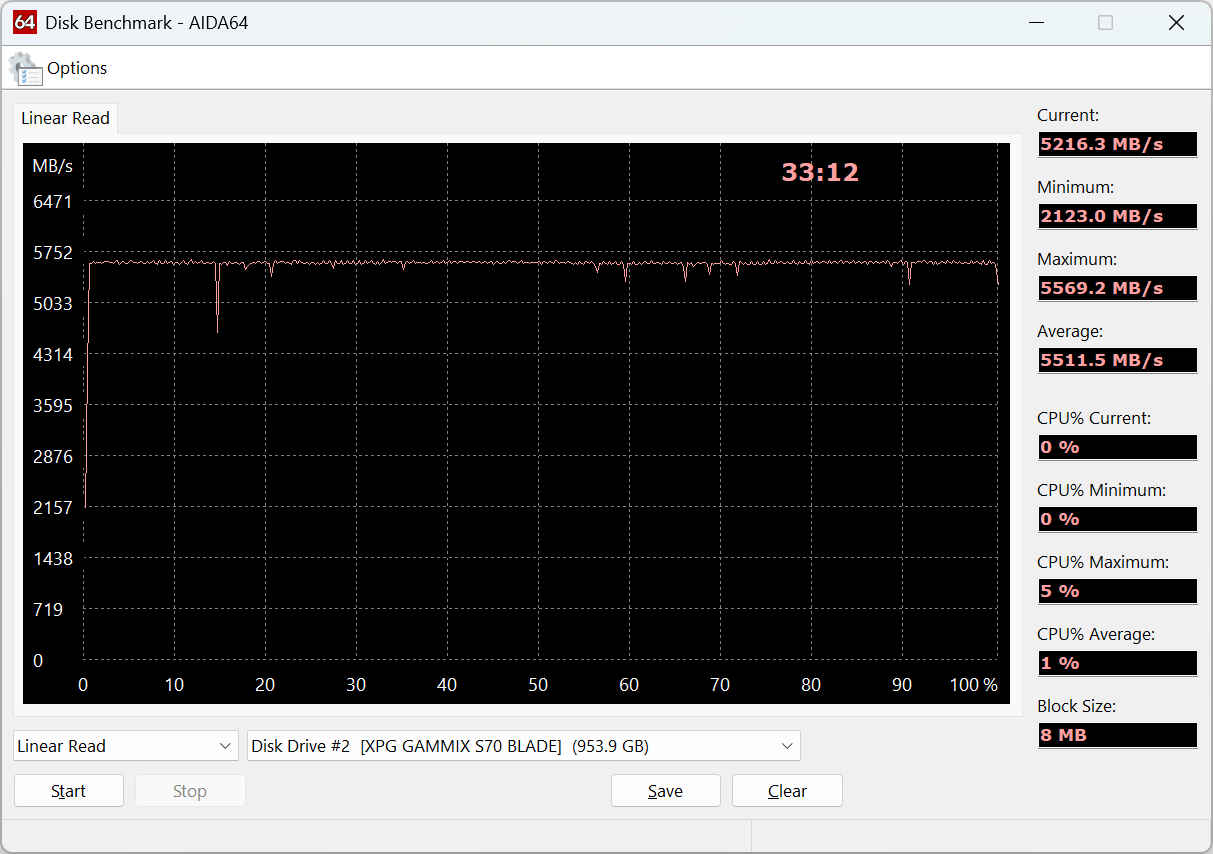The width and height of the screenshot is (1213, 854).
Task: Click the Options gear icon
Action: click(25, 69)
